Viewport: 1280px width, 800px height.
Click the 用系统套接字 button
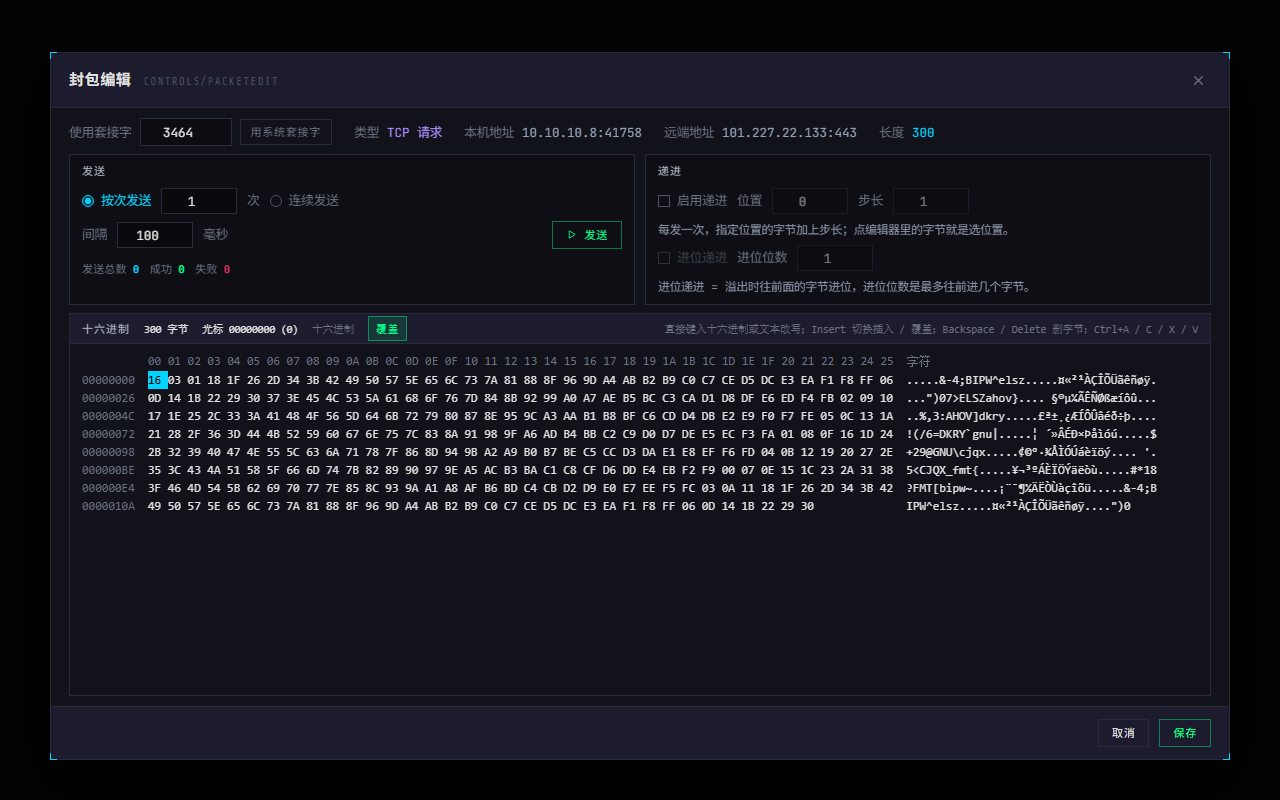pyautogui.click(x=286, y=132)
